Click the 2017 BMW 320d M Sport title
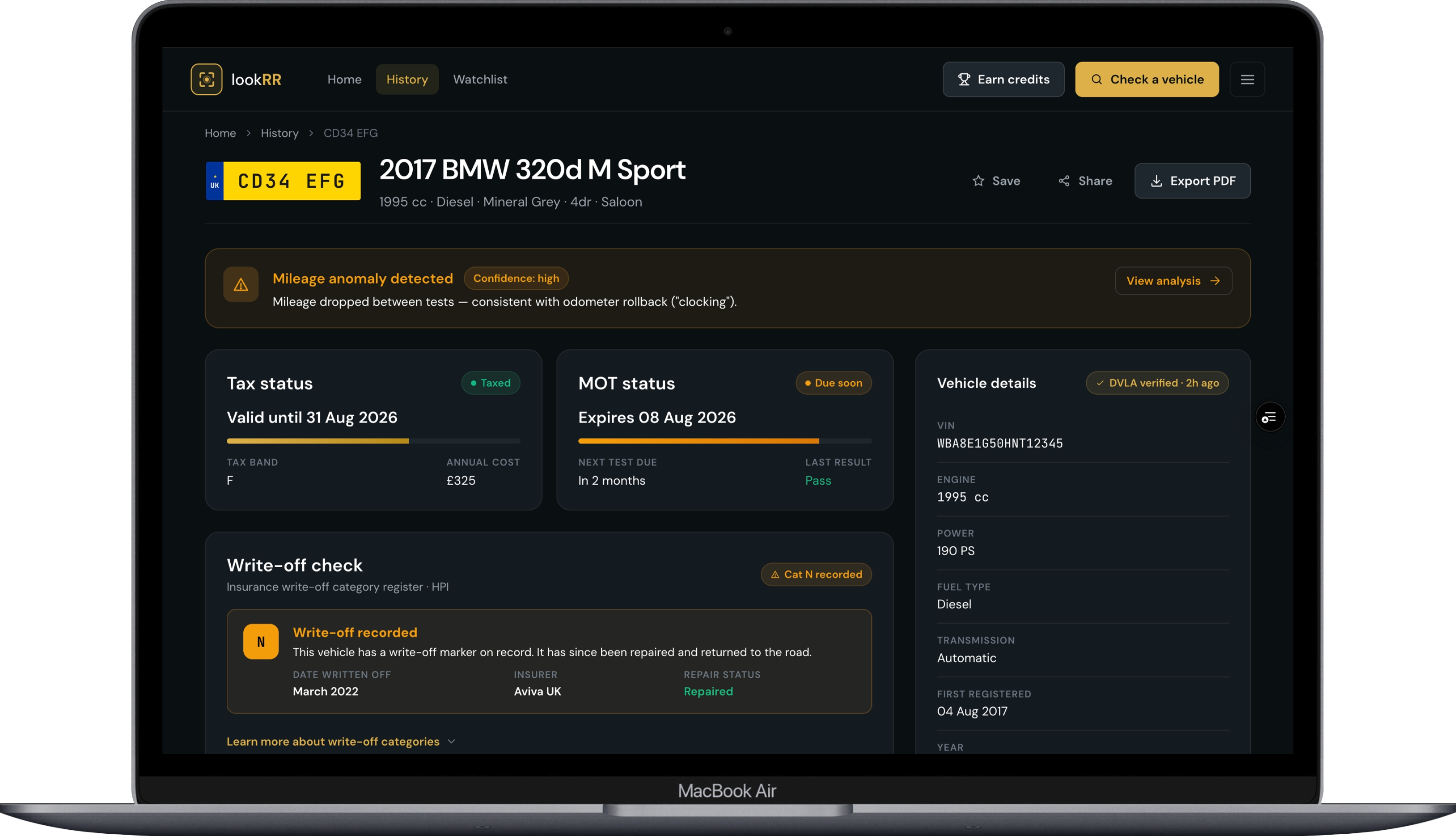The width and height of the screenshot is (1456, 836). [532, 170]
